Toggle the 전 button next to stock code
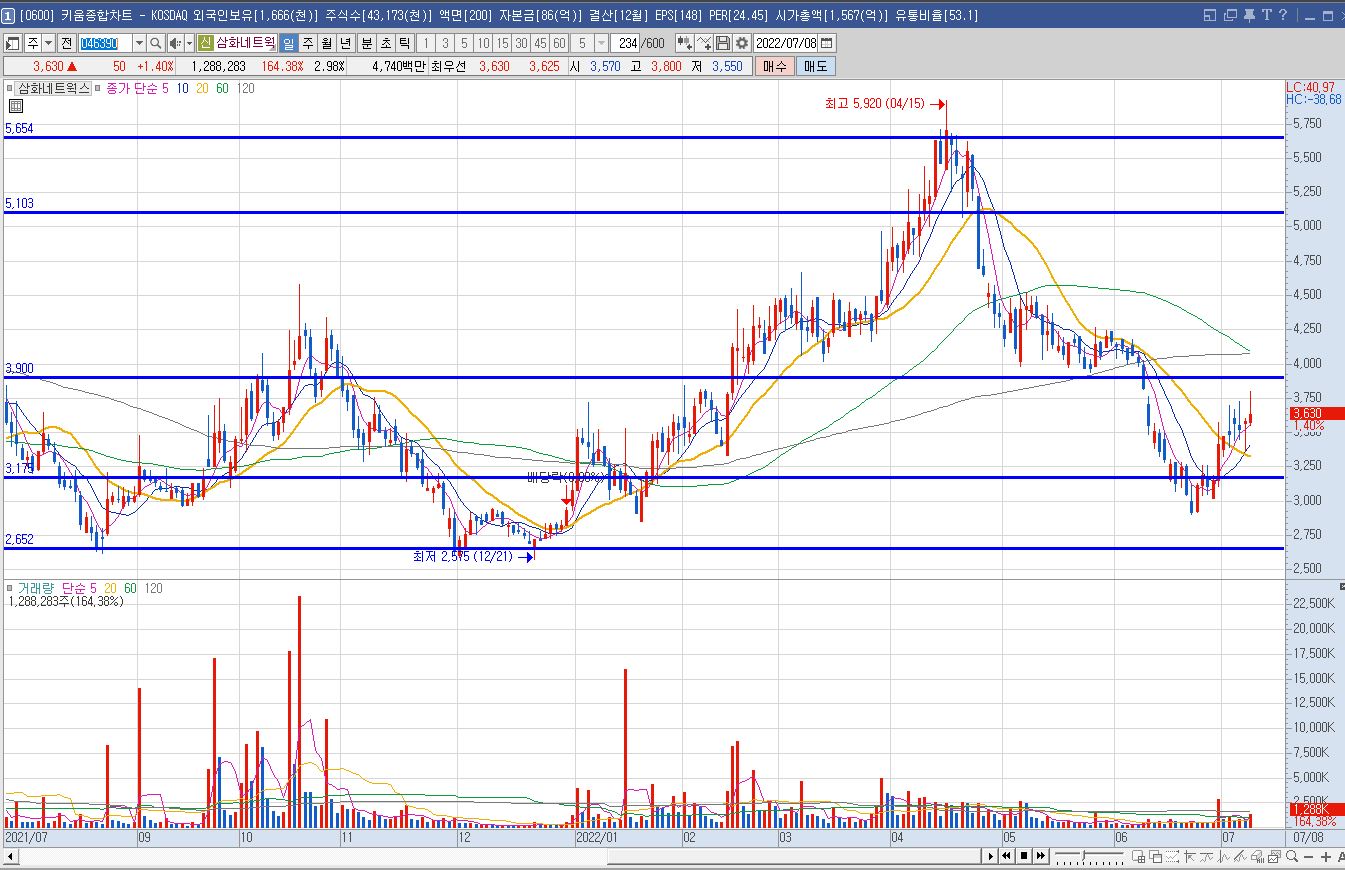Viewport: 1345px width, 870px height. click(x=67, y=43)
